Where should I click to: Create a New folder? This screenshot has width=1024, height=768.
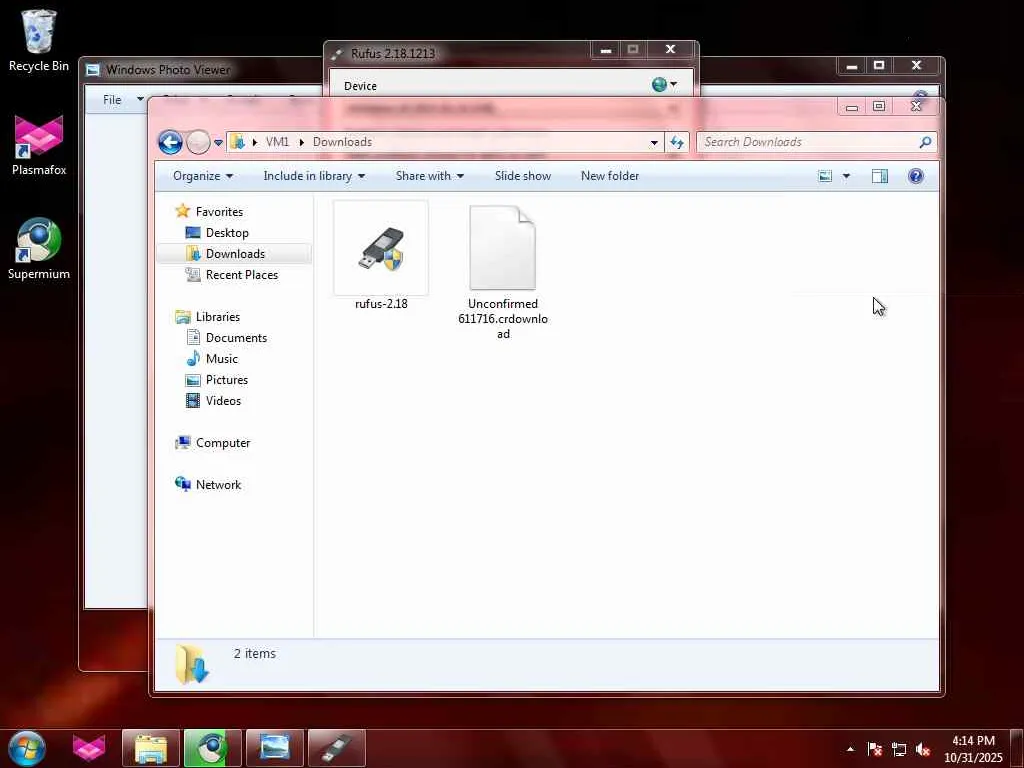tap(610, 176)
